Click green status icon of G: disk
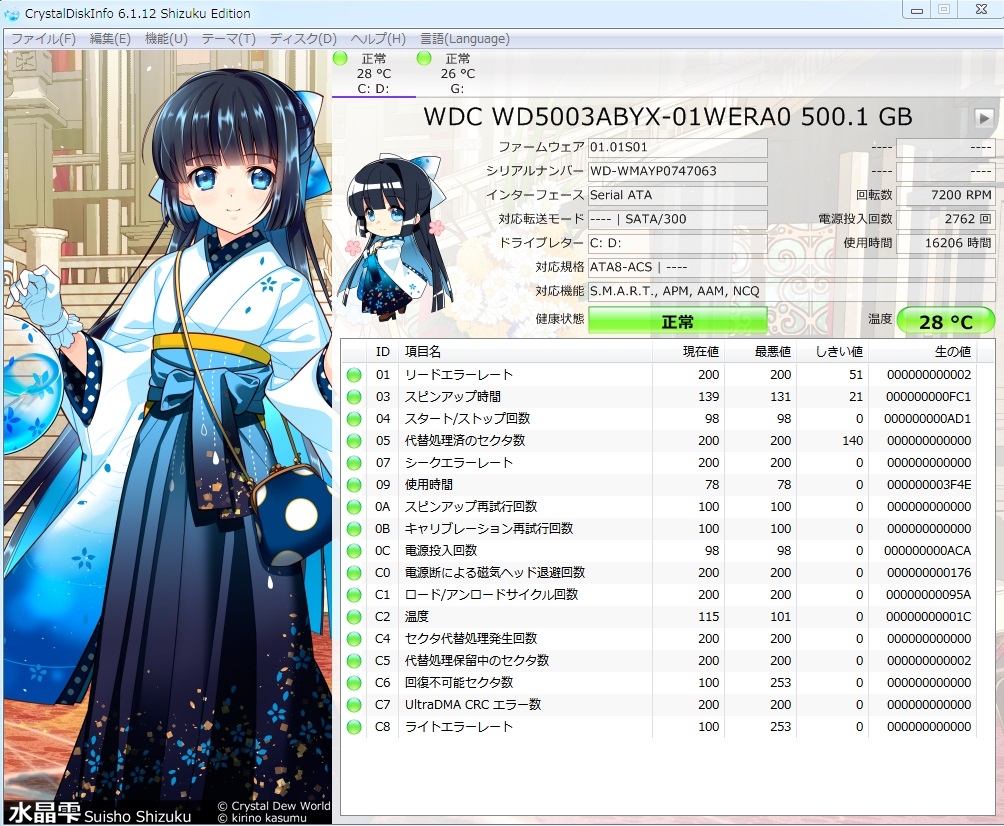The image size is (1004, 826). [x=424, y=58]
